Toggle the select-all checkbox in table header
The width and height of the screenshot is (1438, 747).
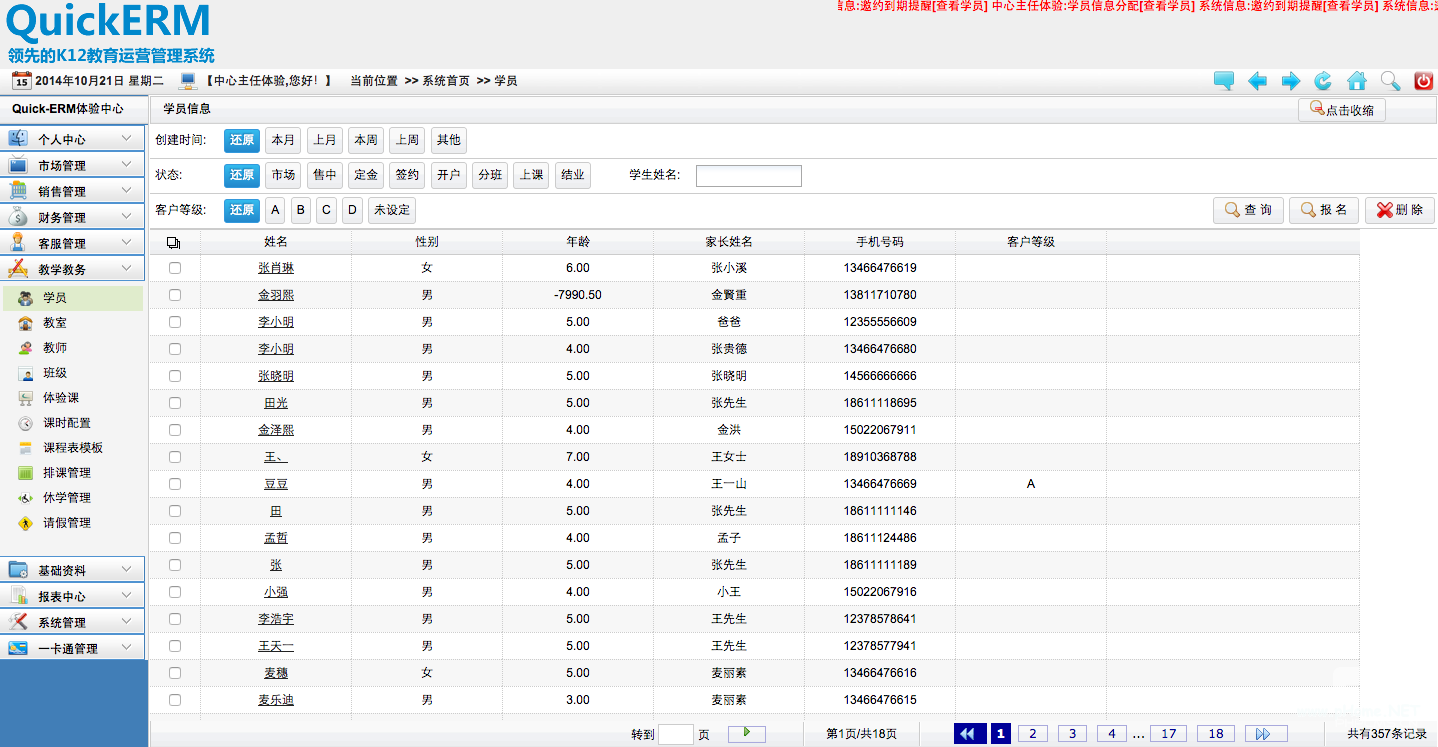point(176,240)
